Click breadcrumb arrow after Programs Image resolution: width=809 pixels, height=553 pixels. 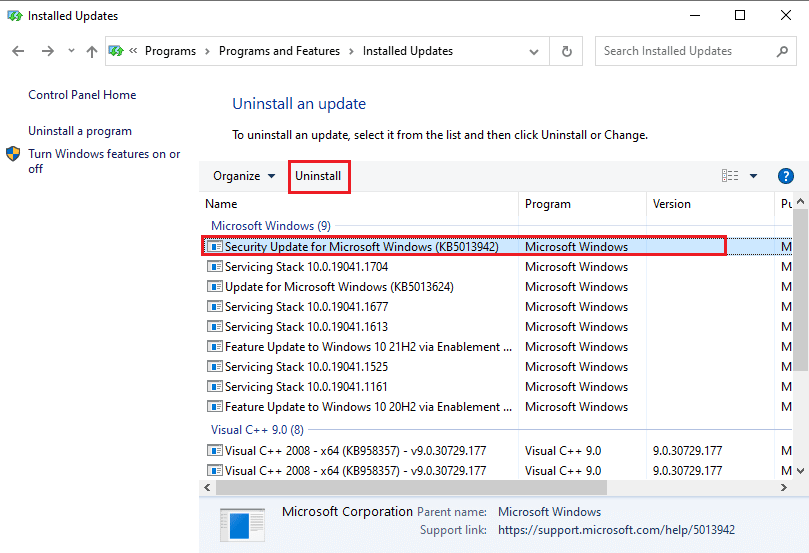click(207, 51)
